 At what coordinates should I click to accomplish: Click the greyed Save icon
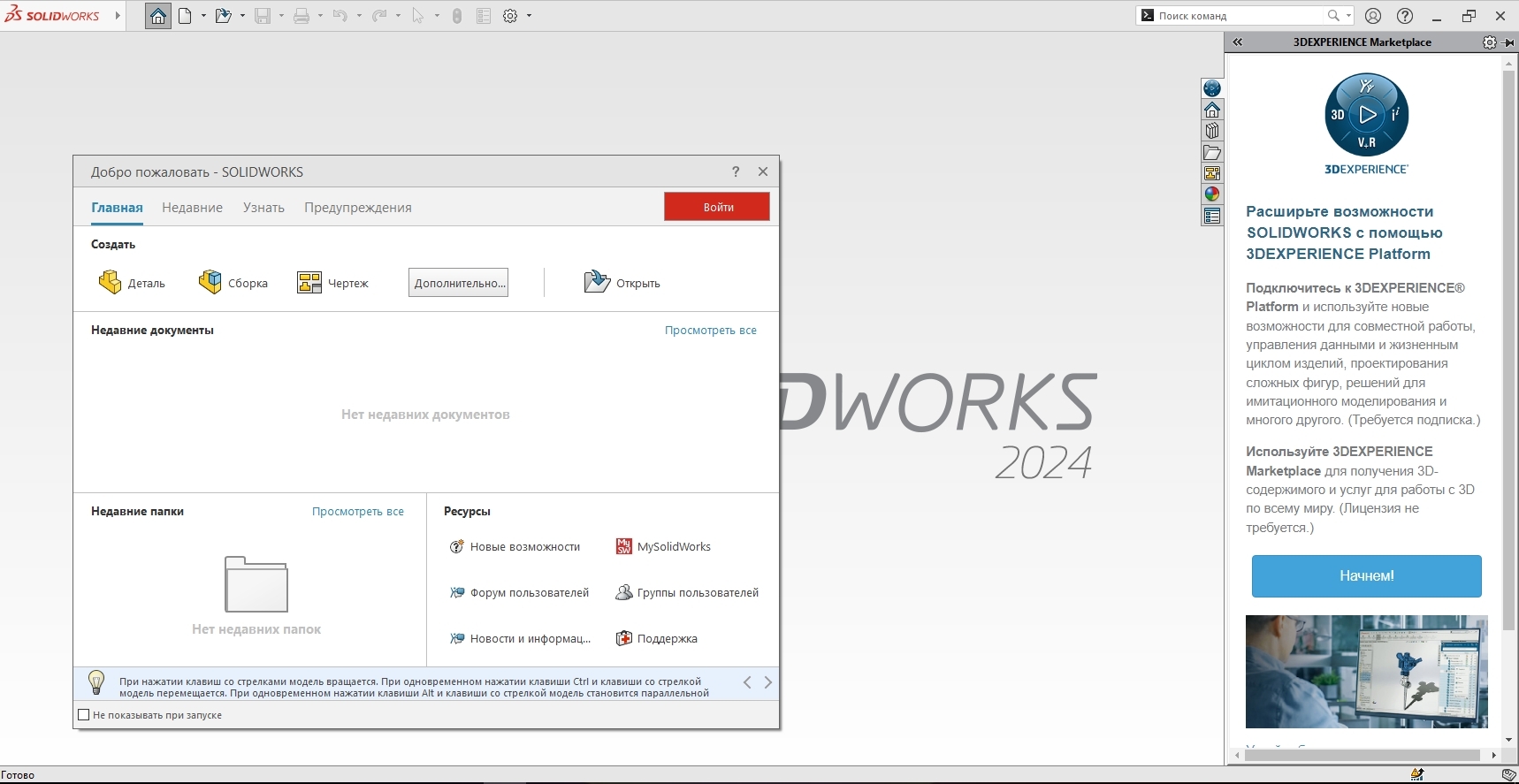263,16
